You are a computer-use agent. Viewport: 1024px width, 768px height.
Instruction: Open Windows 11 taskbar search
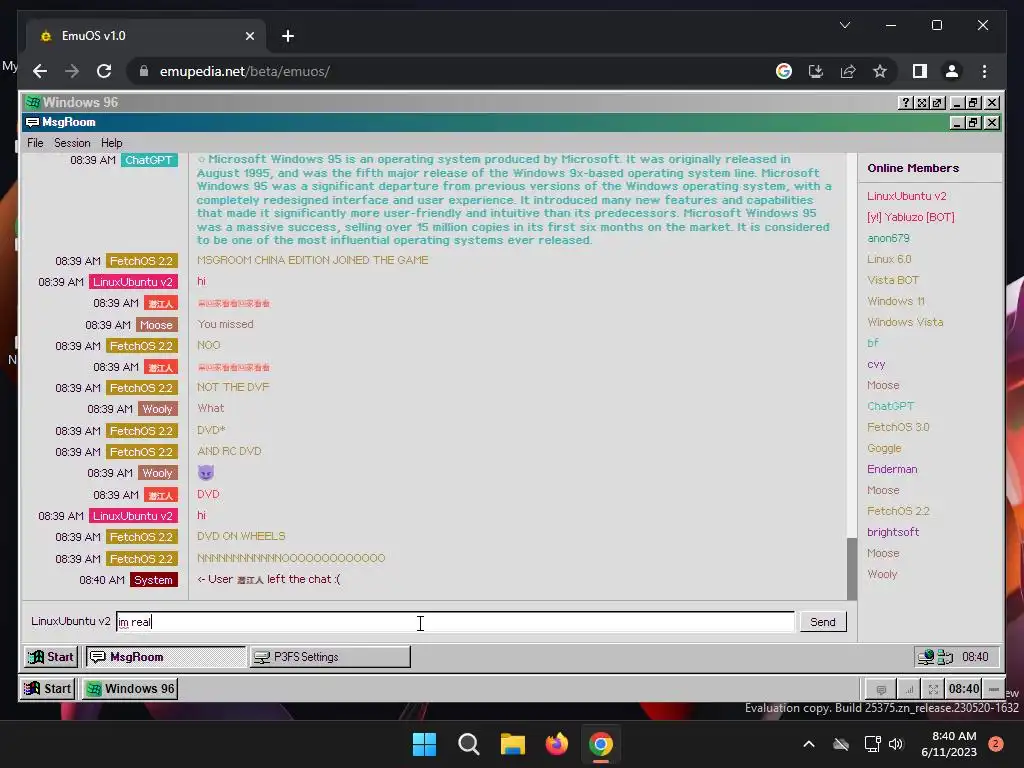click(468, 744)
